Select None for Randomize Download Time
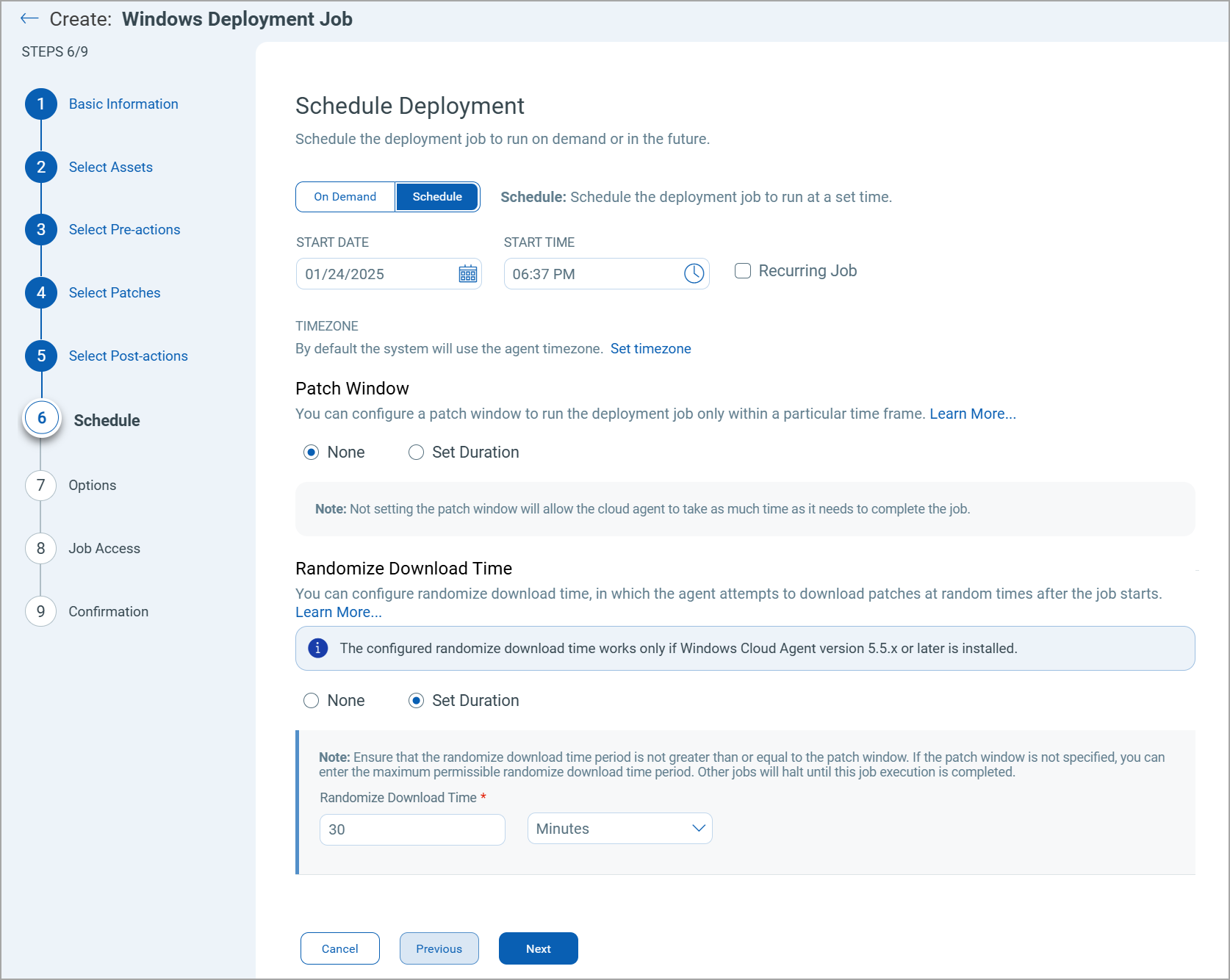The width and height of the screenshot is (1230, 980). (311, 700)
